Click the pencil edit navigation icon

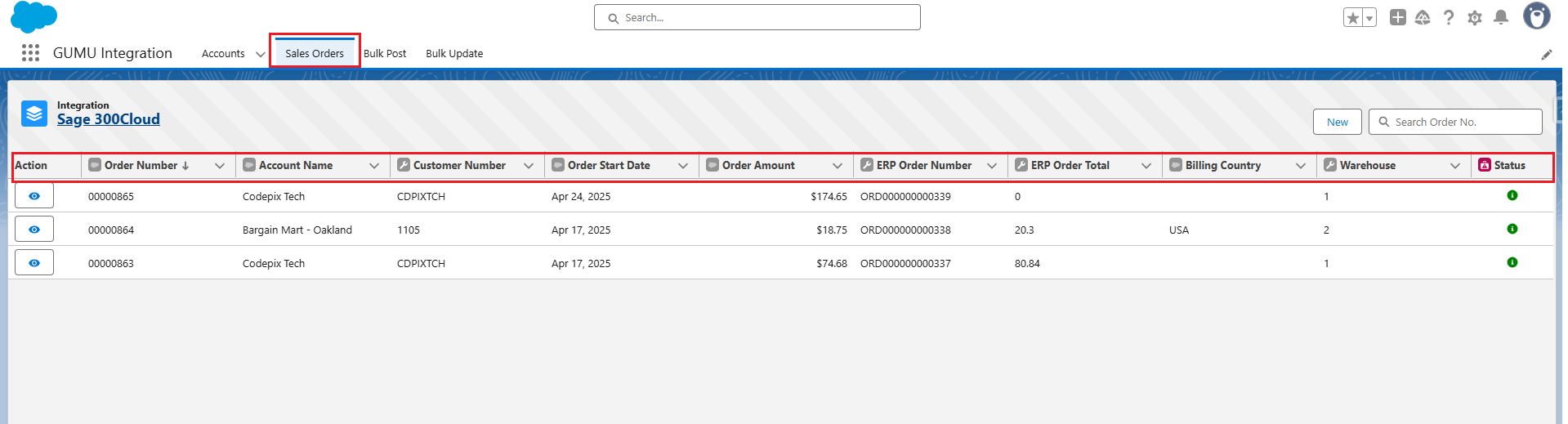pos(1547,55)
